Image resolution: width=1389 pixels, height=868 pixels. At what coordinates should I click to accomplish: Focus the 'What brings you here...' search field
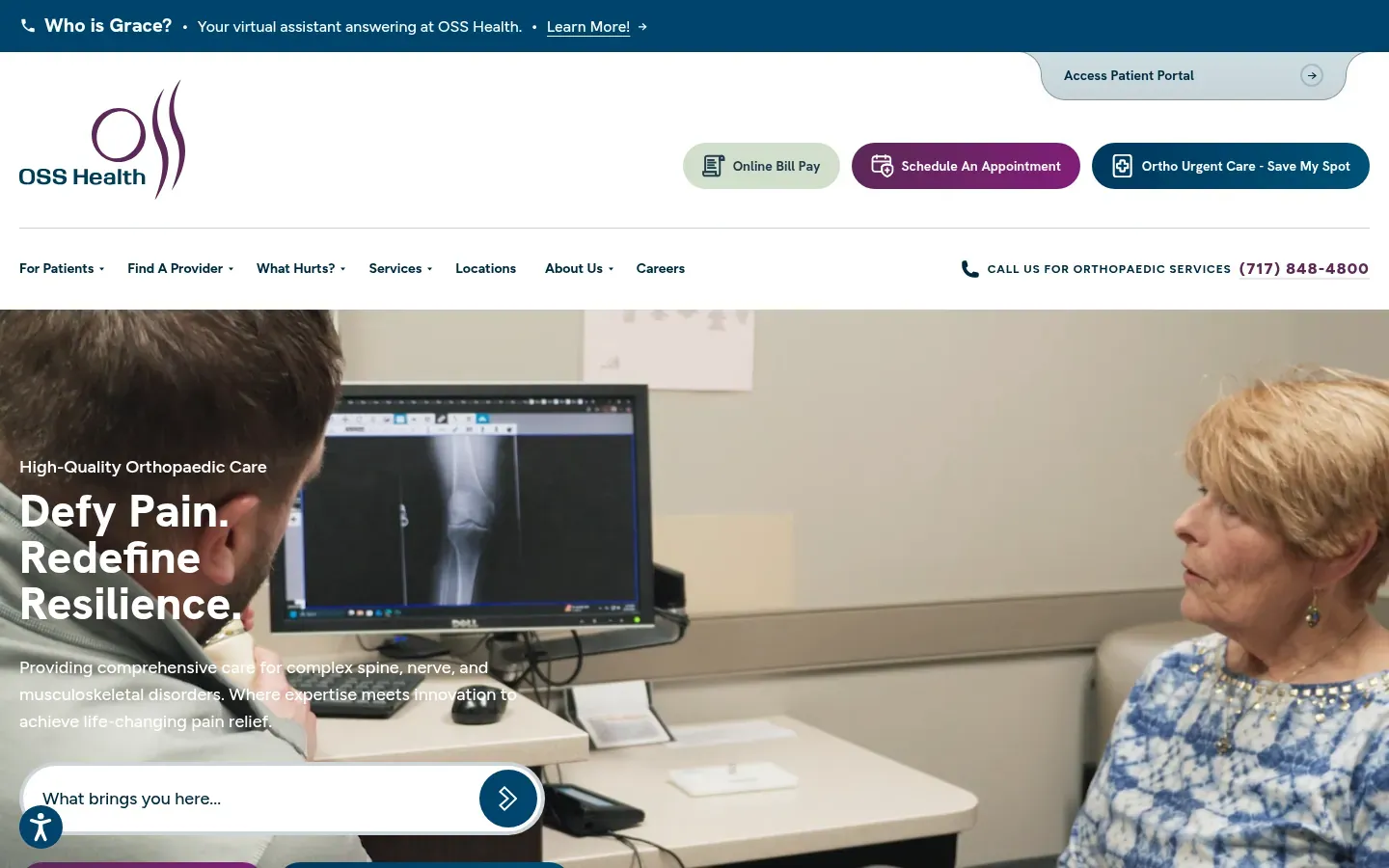pos(251,799)
